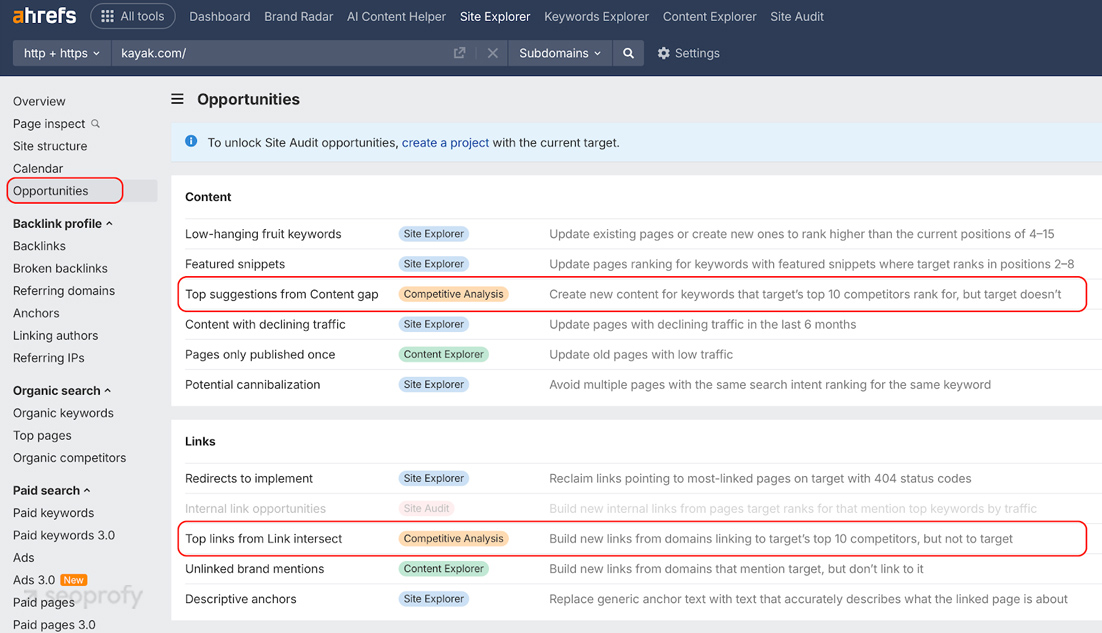Clear the kayak.com URL field

coord(493,53)
